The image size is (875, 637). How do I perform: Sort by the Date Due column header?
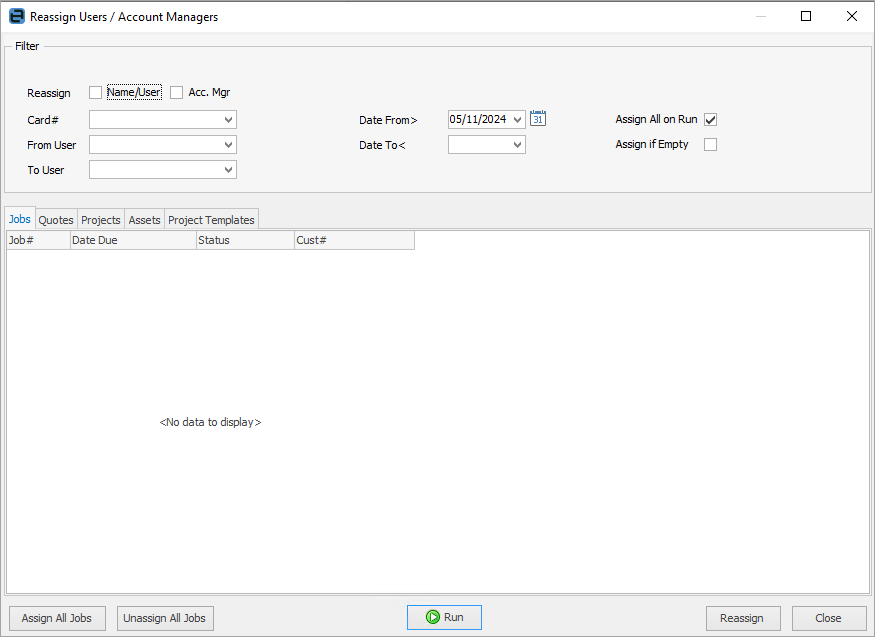pos(133,240)
